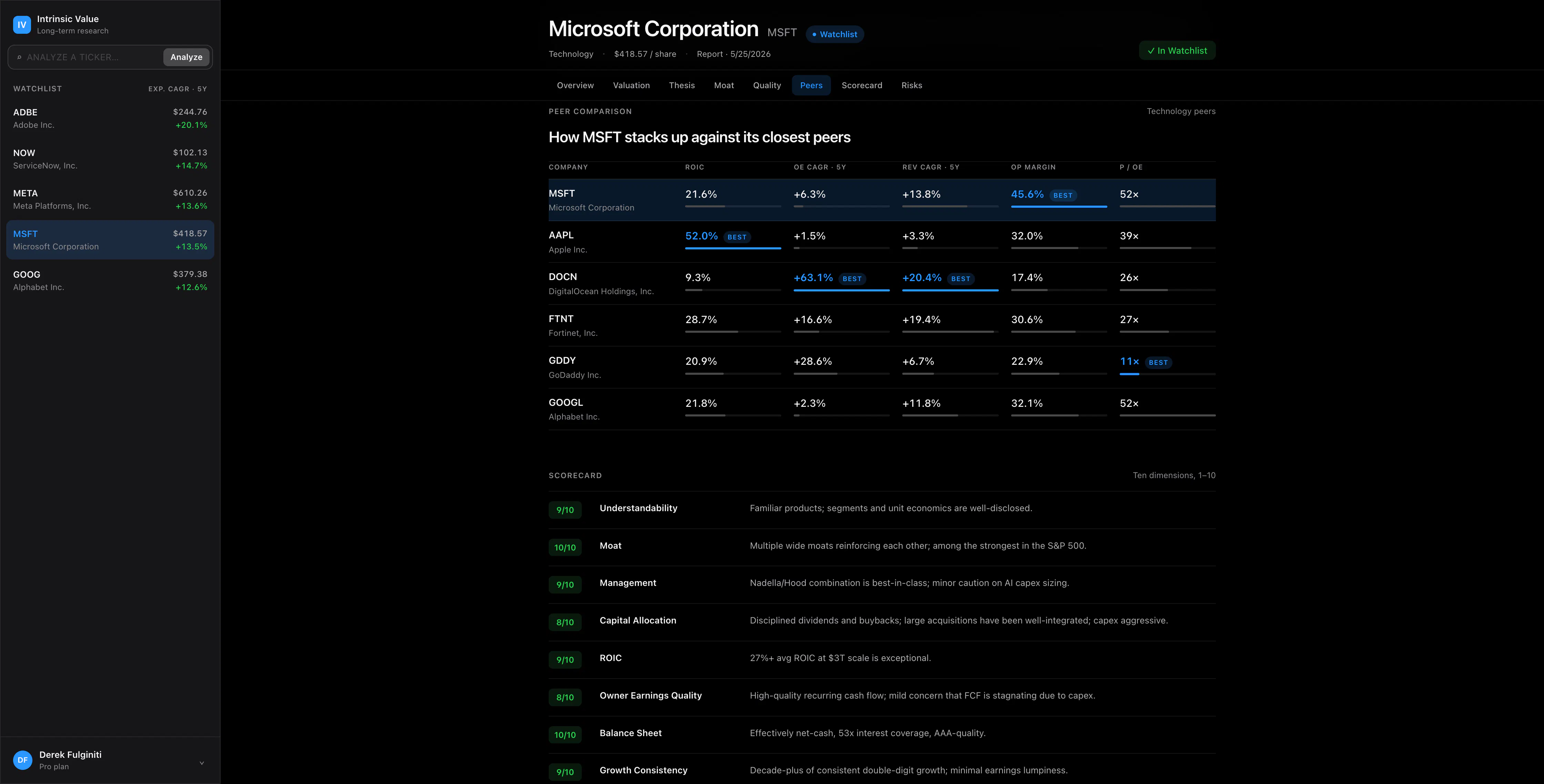Click the 10/10 badge for Balance Sheet
Viewport: 1544px width, 784px height.
click(565, 735)
